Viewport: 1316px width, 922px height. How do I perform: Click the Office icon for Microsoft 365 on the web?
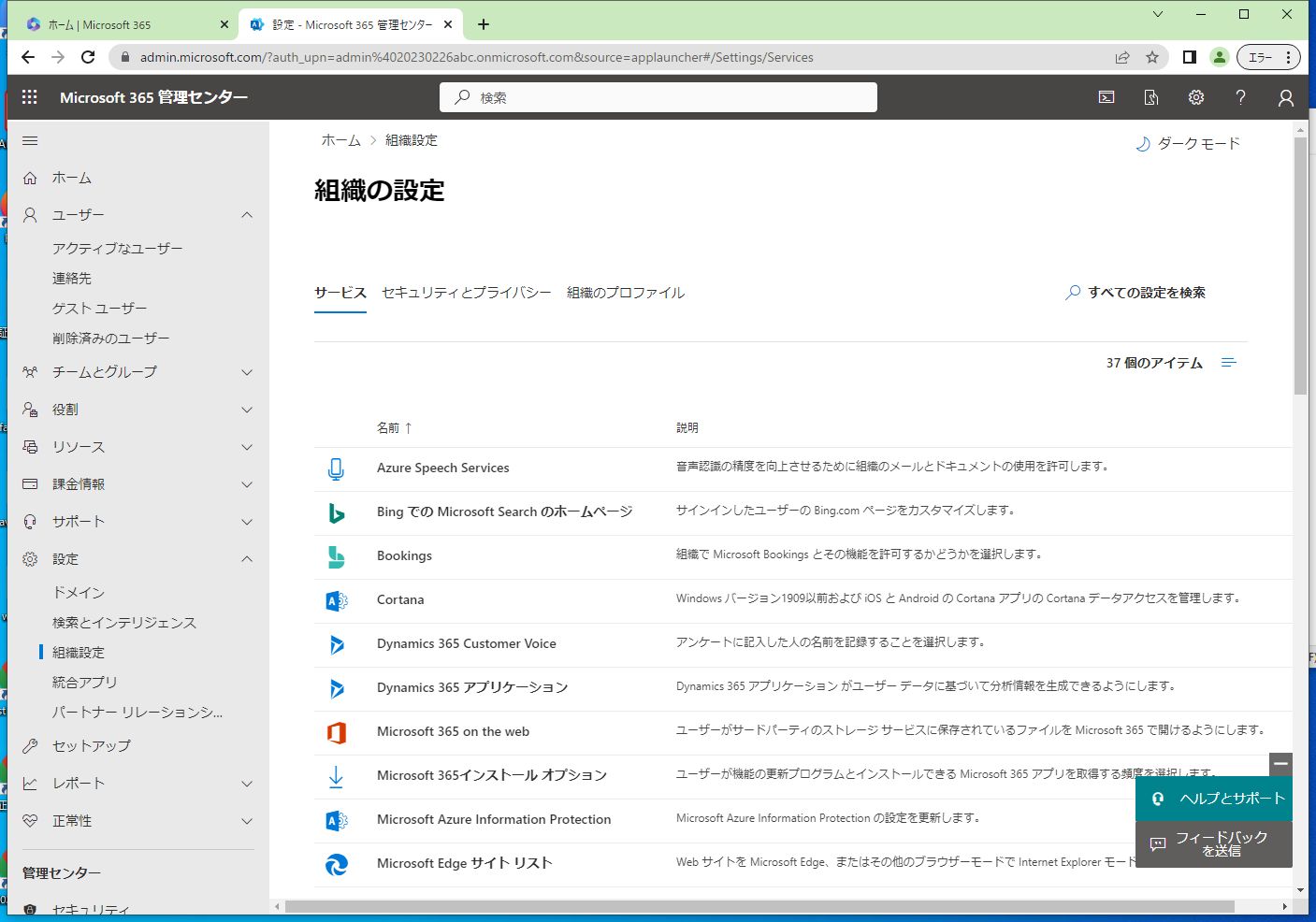point(336,732)
